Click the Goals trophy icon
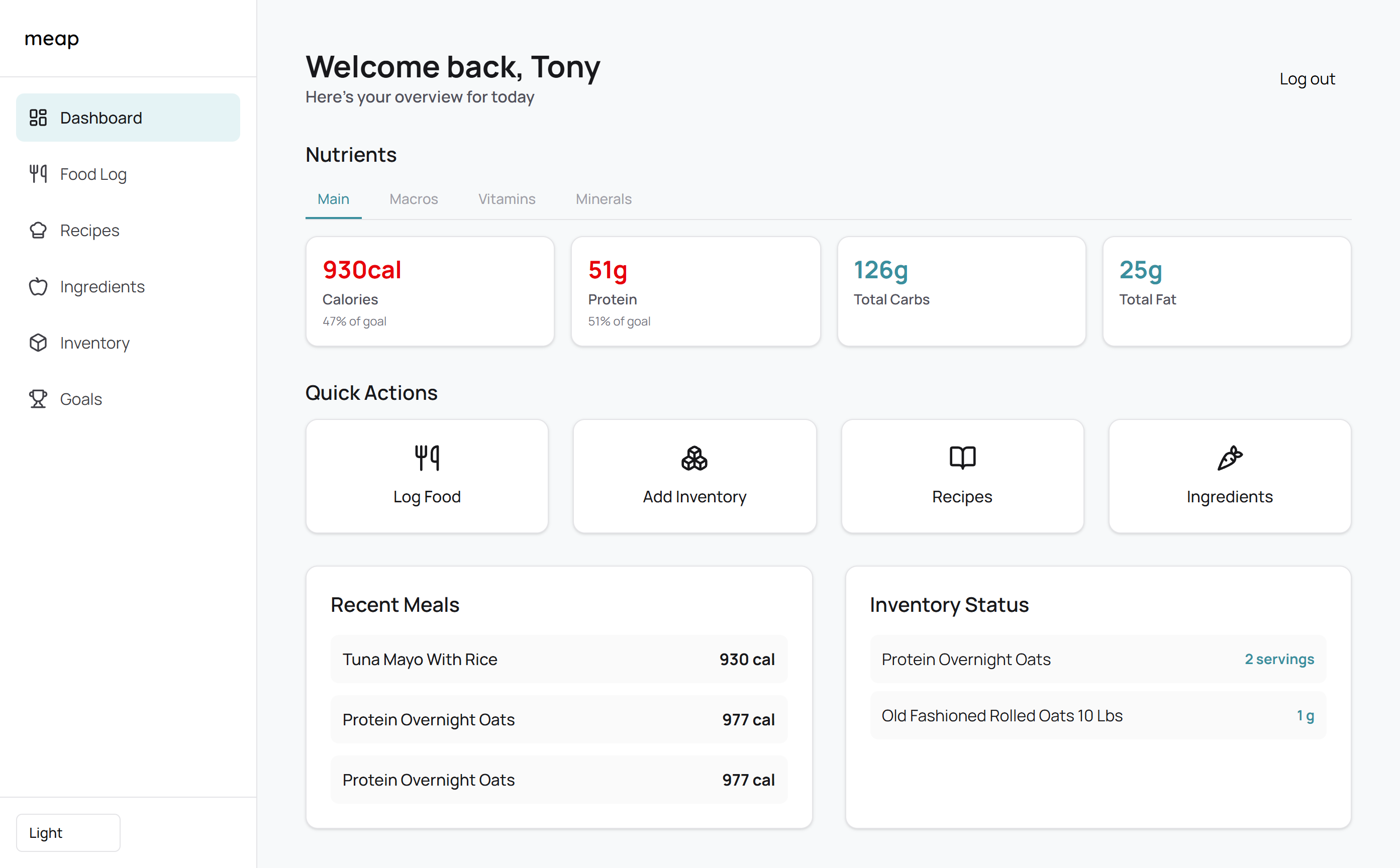Screen dimensions: 1400x868 click(38, 398)
